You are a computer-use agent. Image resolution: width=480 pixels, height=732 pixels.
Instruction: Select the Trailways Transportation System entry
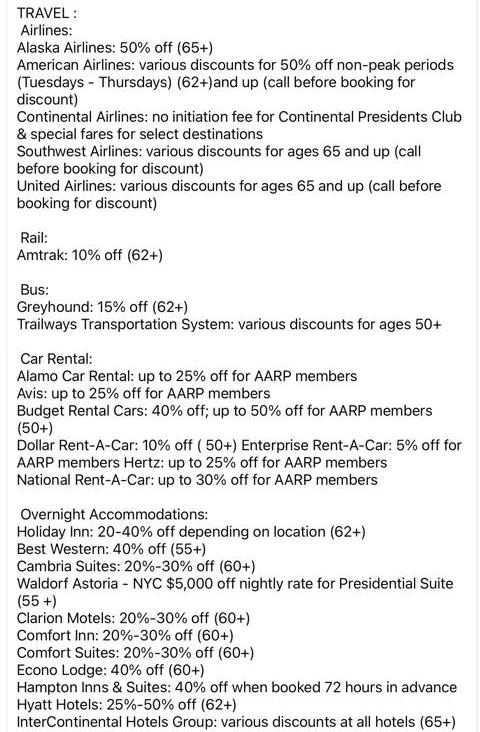(229, 324)
